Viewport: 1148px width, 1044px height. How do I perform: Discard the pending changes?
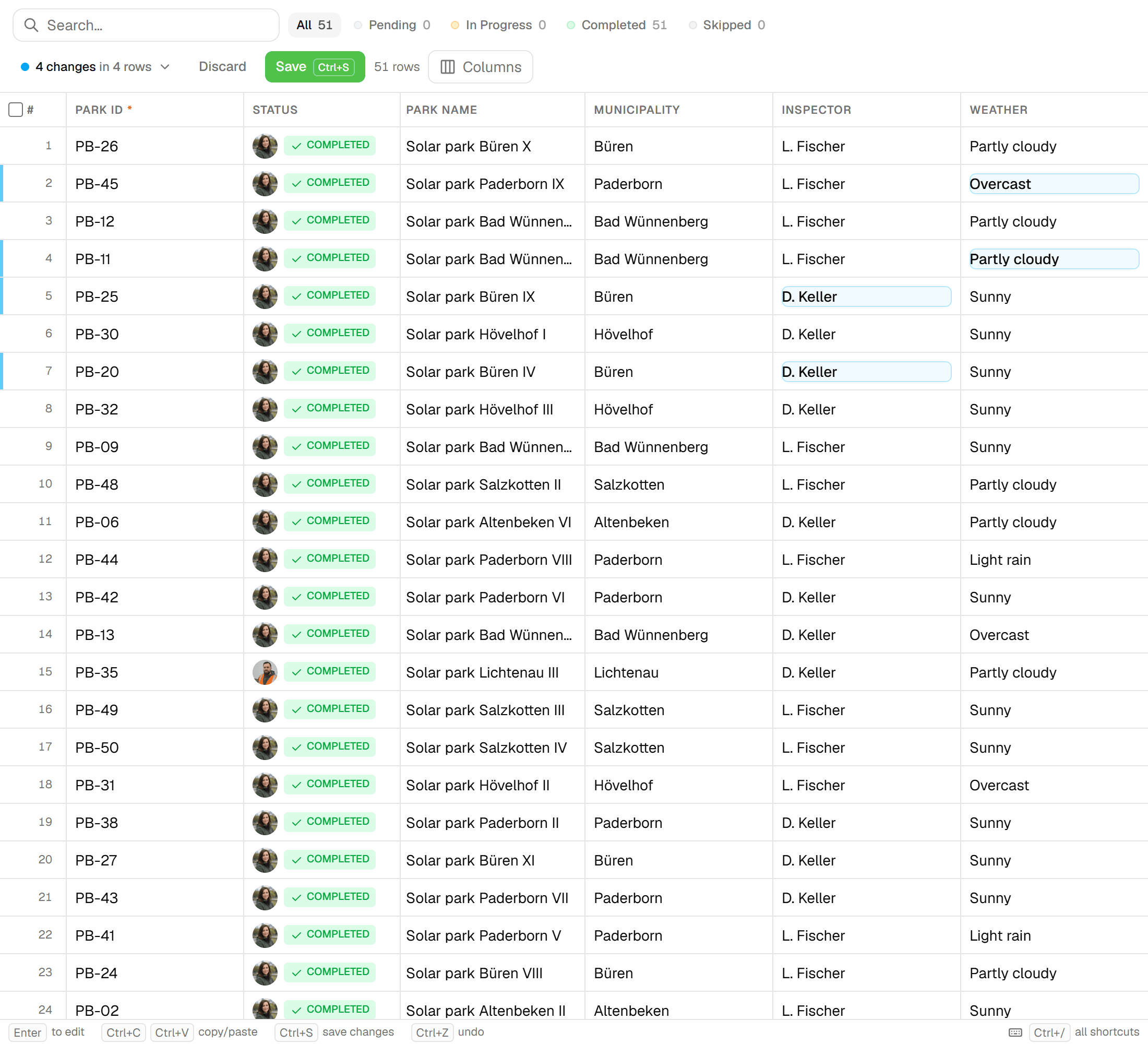[x=223, y=67]
